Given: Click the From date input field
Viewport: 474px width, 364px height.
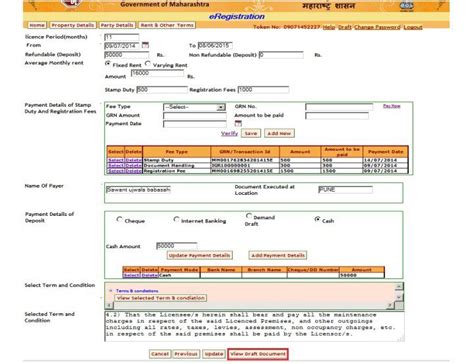Looking at the screenshot, I should 122,46.
